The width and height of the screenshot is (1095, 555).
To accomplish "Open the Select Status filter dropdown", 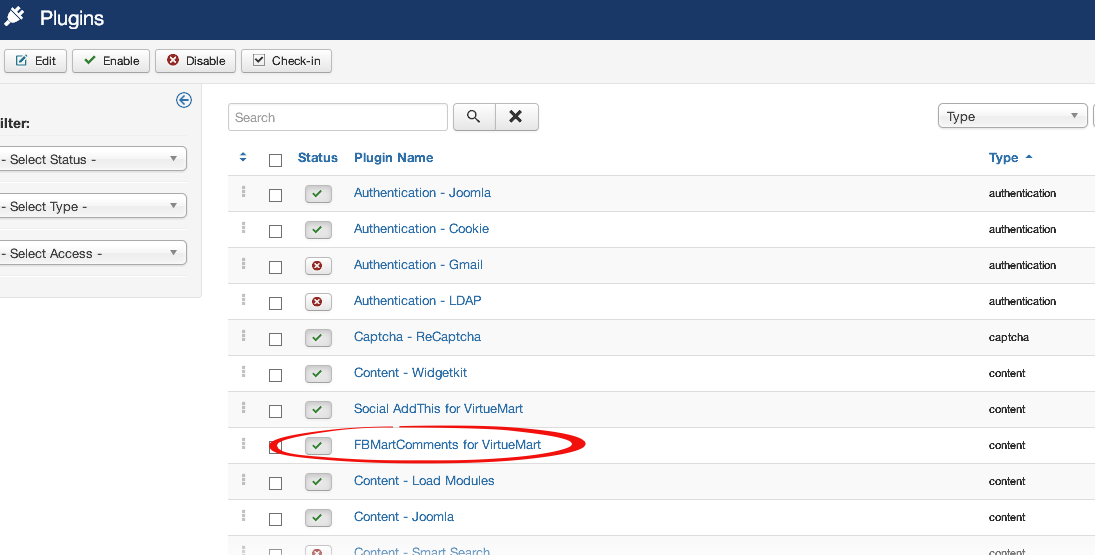I will [92, 160].
